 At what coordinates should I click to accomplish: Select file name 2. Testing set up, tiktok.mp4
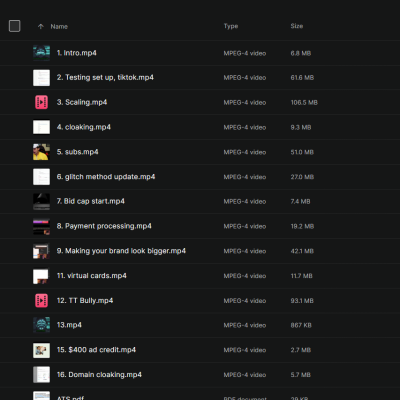[x=105, y=78]
